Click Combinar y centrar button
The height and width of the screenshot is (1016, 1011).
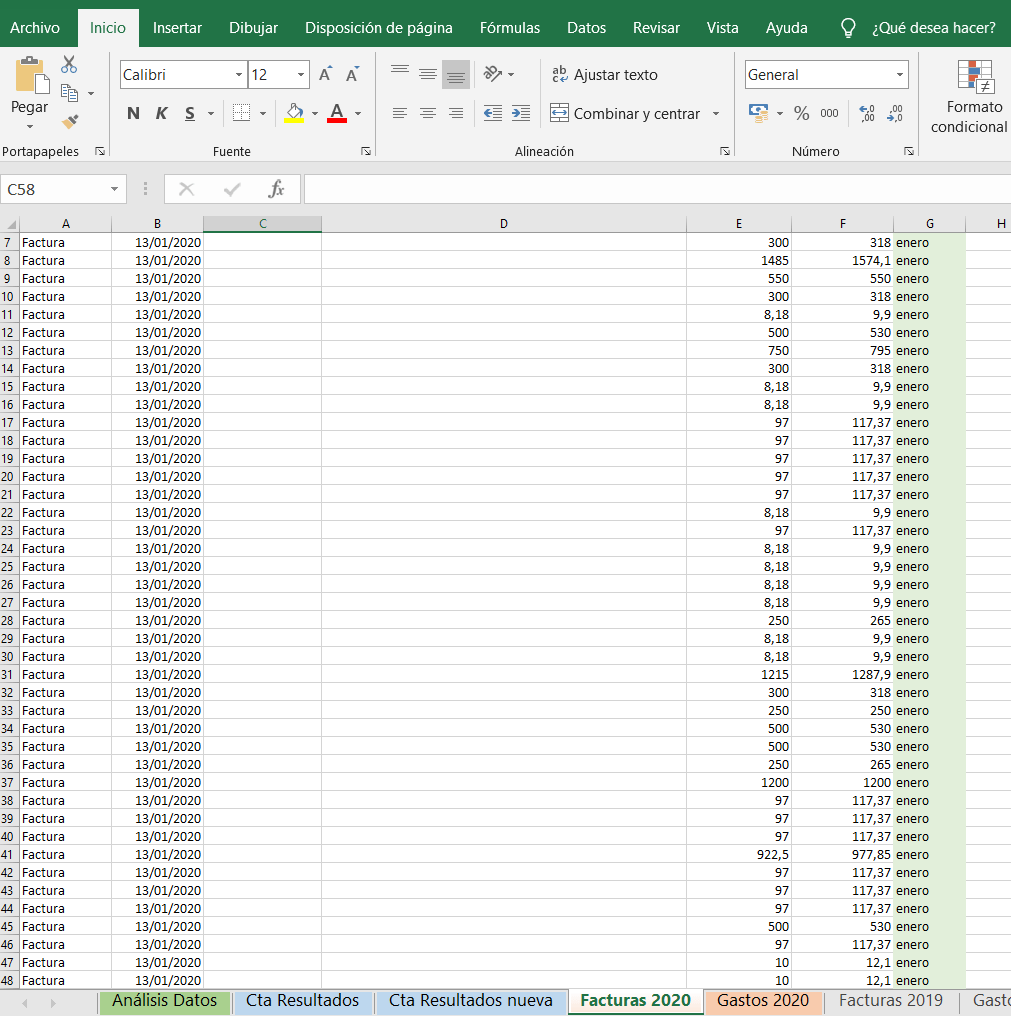point(626,113)
